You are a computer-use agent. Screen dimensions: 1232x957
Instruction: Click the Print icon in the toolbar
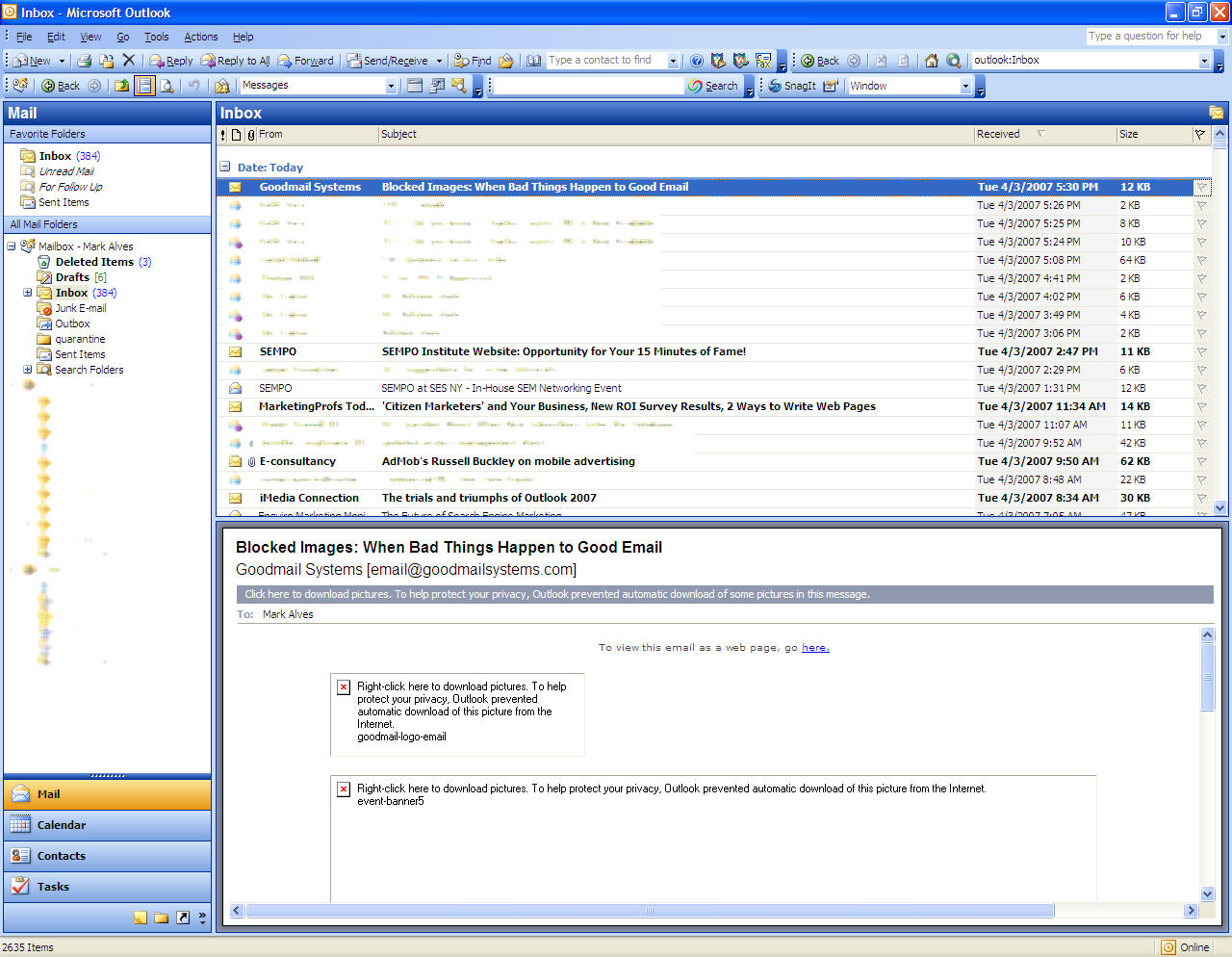click(x=84, y=61)
